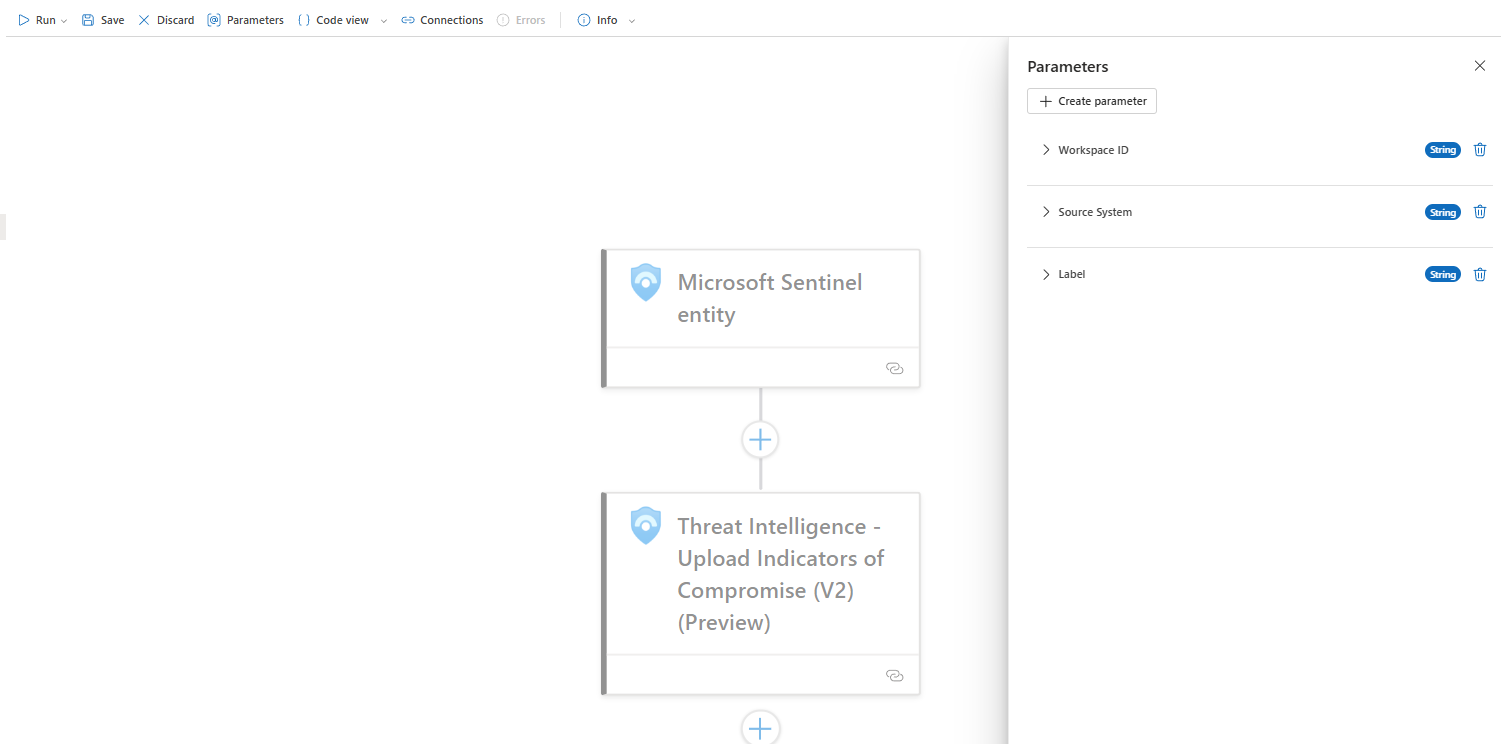This screenshot has width=1501, height=744.
Task: Show Errors
Action: (x=521, y=20)
